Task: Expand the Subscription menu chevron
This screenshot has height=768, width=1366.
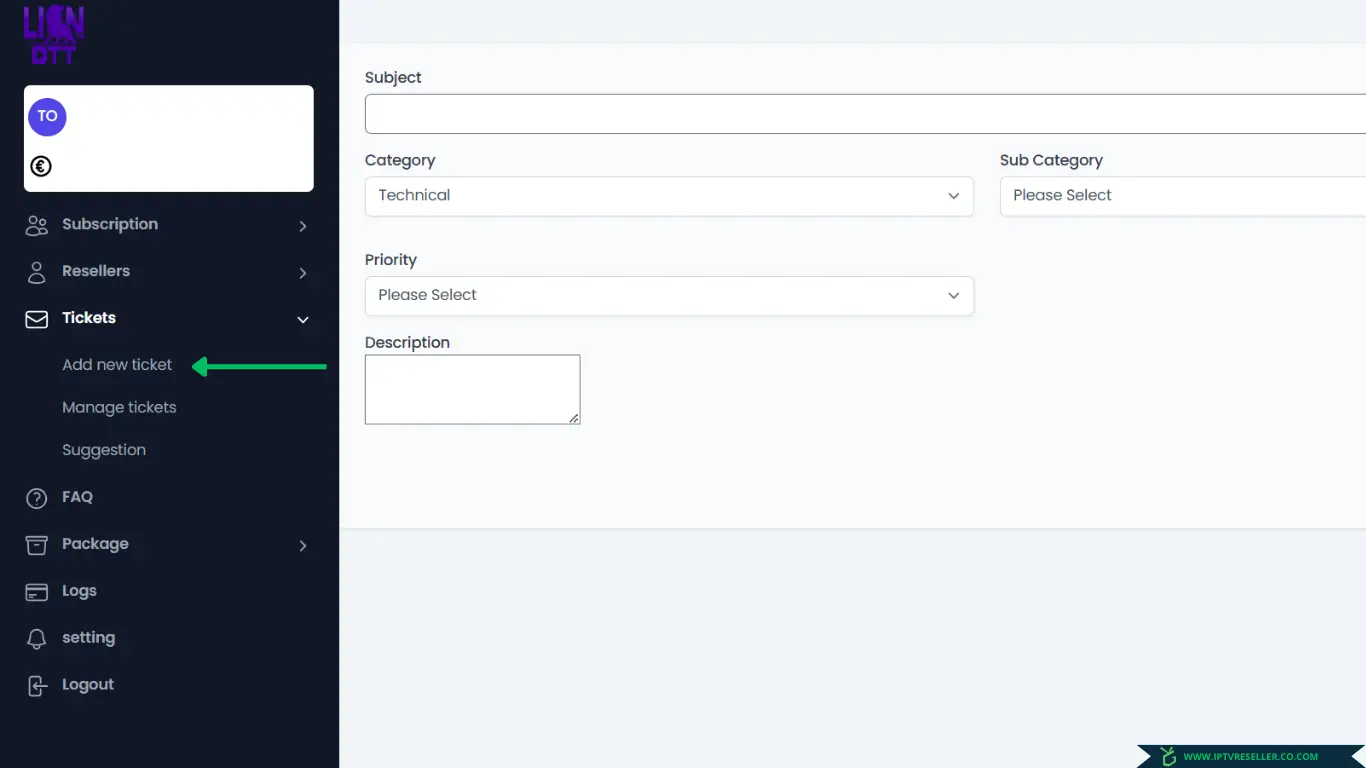Action: 303,226
